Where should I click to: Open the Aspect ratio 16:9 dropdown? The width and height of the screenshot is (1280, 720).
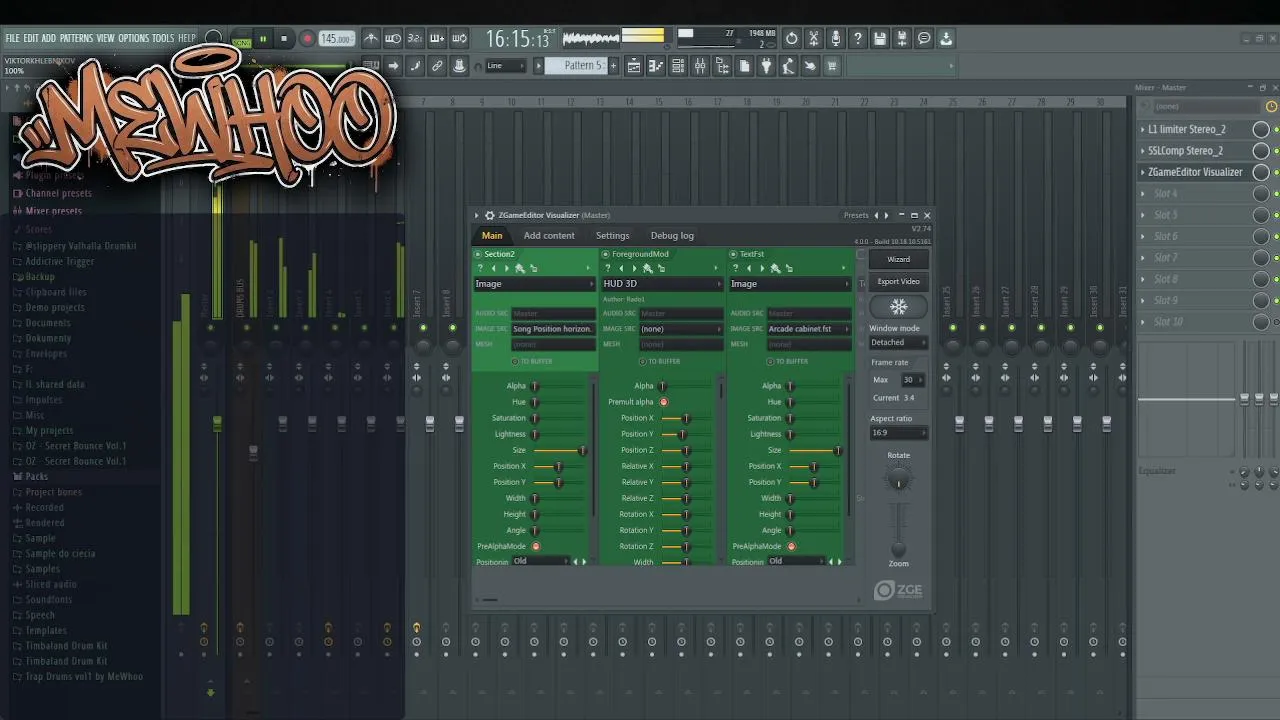pyautogui.click(x=898, y=433)
